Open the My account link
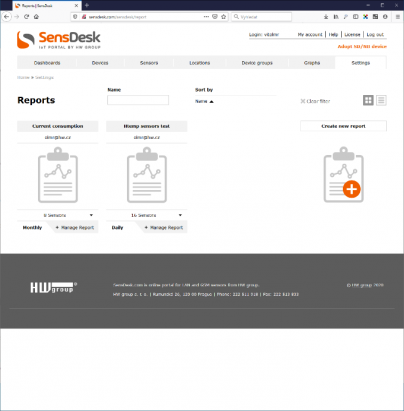404x411 pixels. pos(310,34)
